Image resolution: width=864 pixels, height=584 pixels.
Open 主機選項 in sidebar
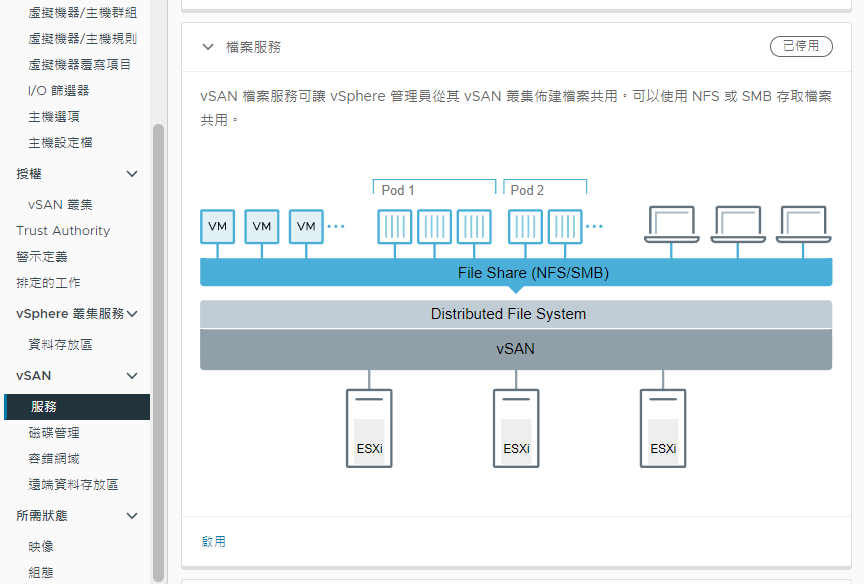[x=54, y=117]
